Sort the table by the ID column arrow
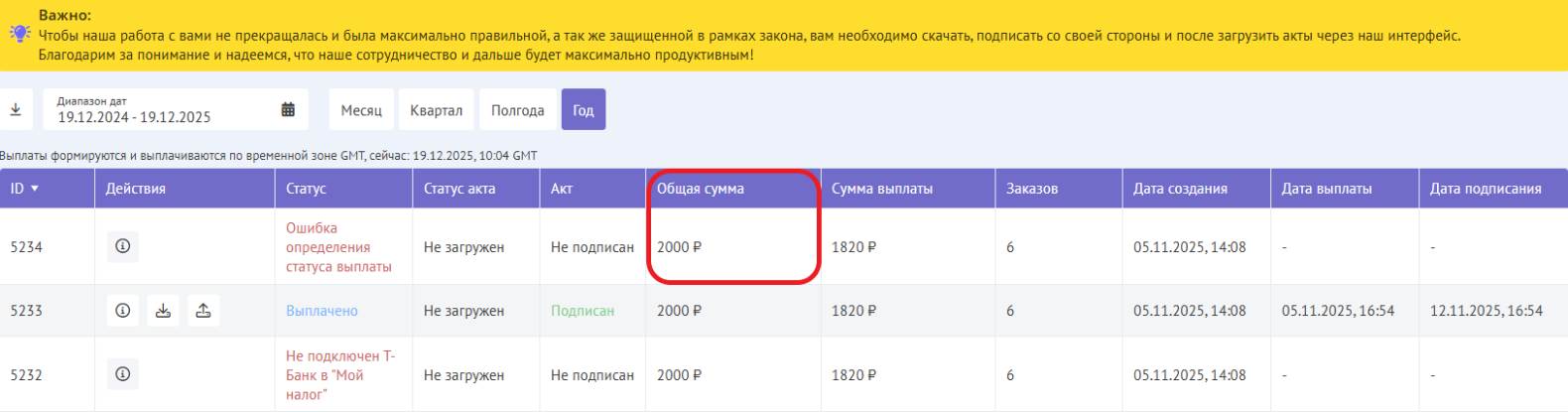This screenshot has width=1568, height=412. coord(35,189)
